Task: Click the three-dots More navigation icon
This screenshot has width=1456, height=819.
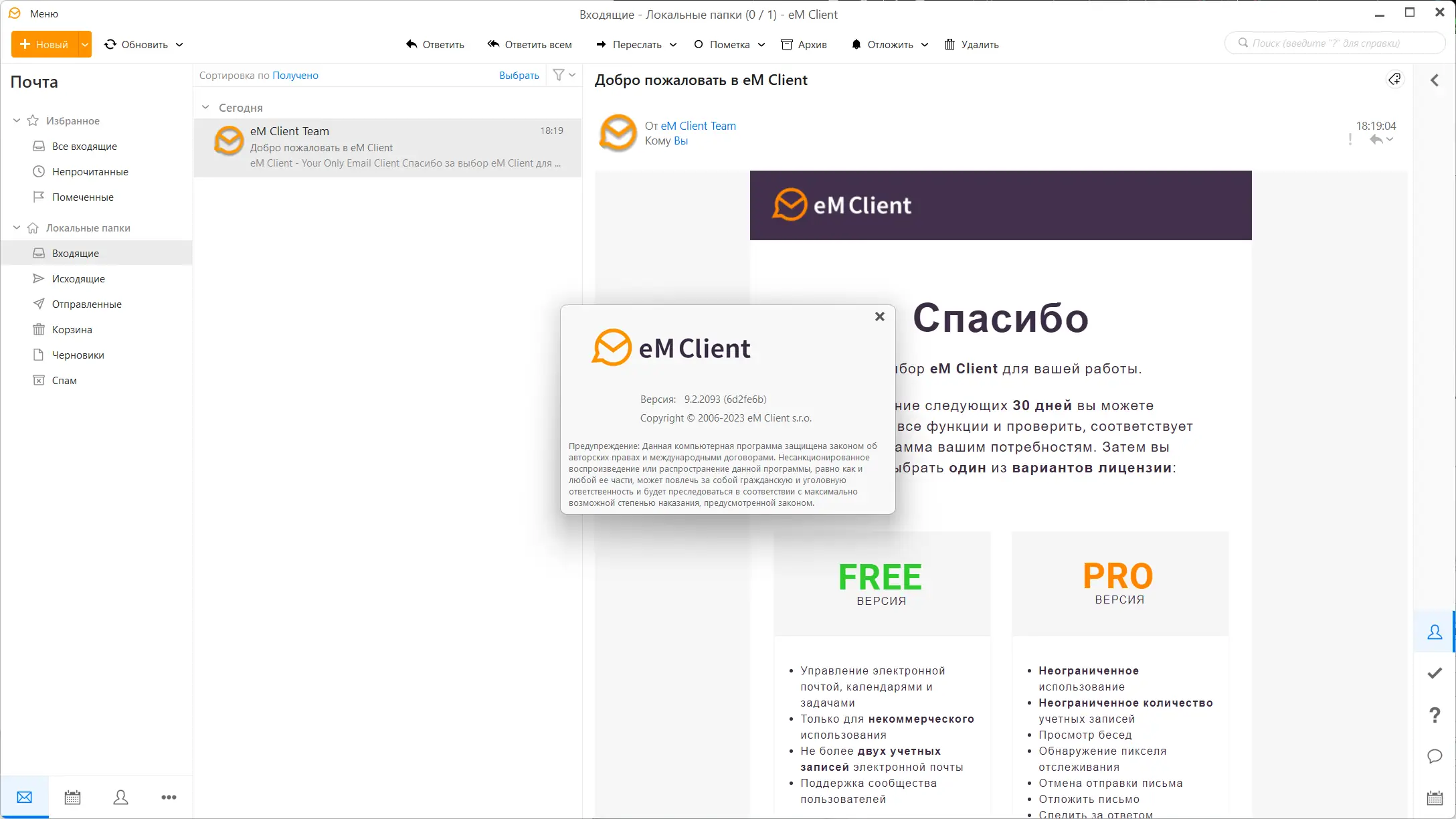Action: pyautogui.click(x=169, y=797)
